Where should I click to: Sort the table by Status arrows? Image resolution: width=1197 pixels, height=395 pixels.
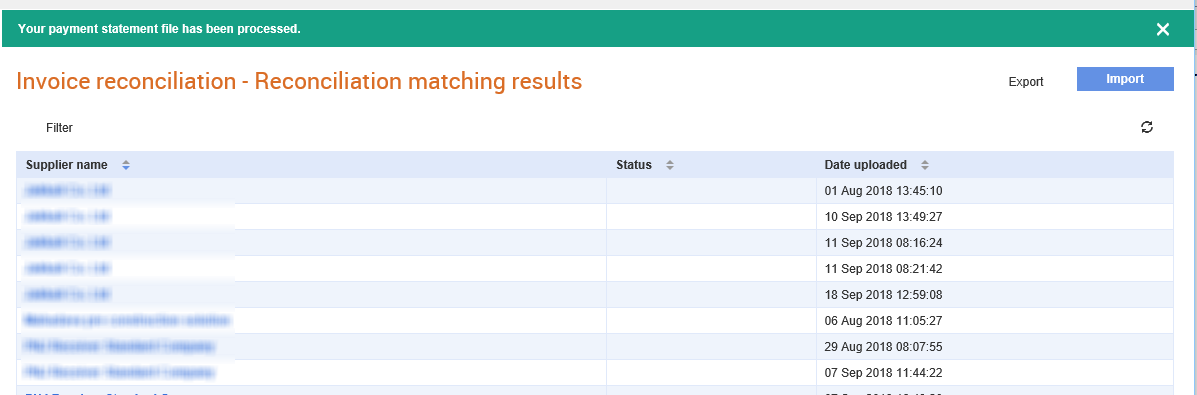669,165
